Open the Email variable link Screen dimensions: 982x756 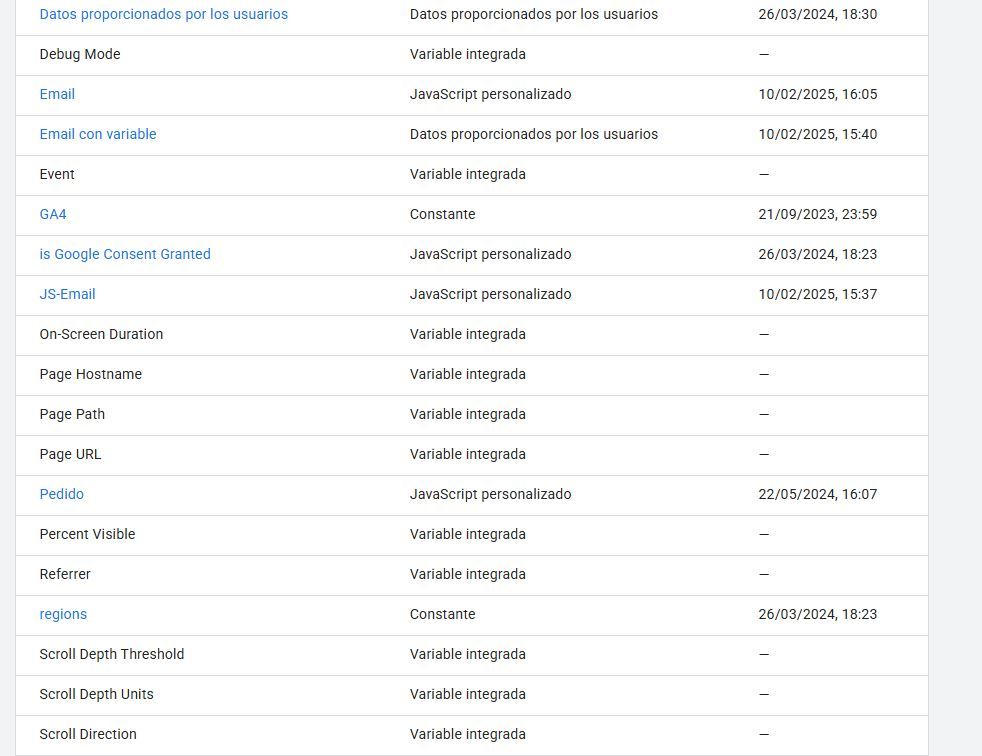pos(57,95)
